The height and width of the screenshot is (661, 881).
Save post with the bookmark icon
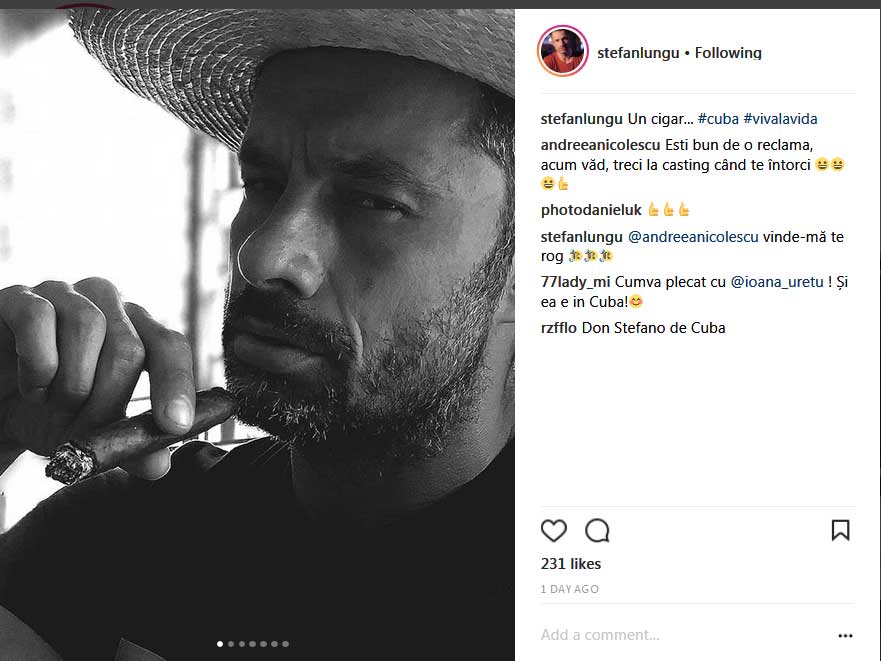pyautogui.click(x=840, y=530)
